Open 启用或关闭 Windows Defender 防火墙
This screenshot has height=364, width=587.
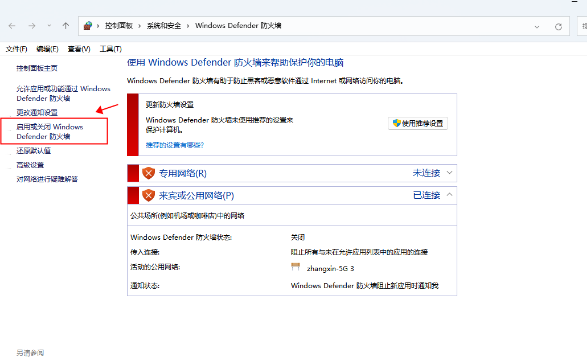(50, 131)
